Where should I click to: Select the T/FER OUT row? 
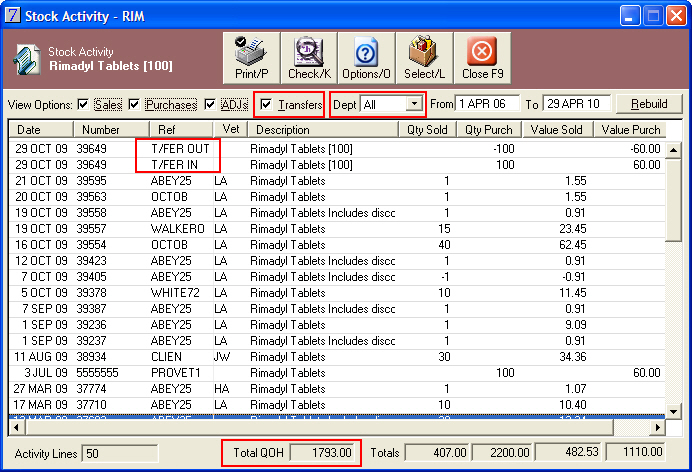point(337,149)
